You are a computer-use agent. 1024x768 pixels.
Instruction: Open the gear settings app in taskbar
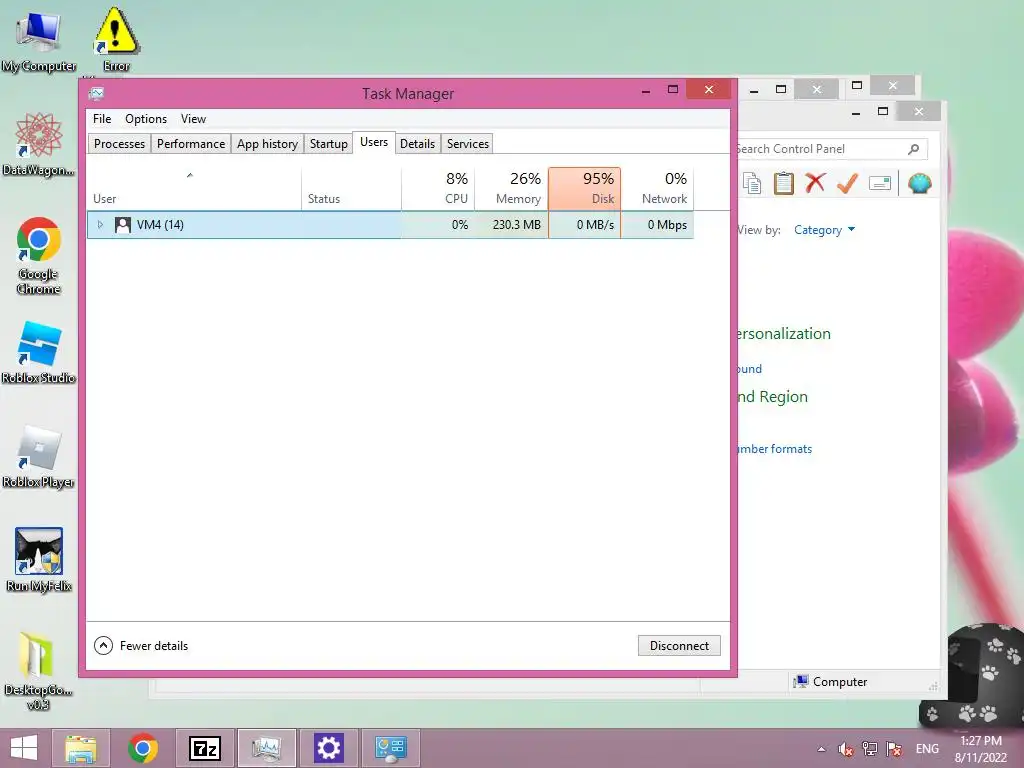(328, 748)
